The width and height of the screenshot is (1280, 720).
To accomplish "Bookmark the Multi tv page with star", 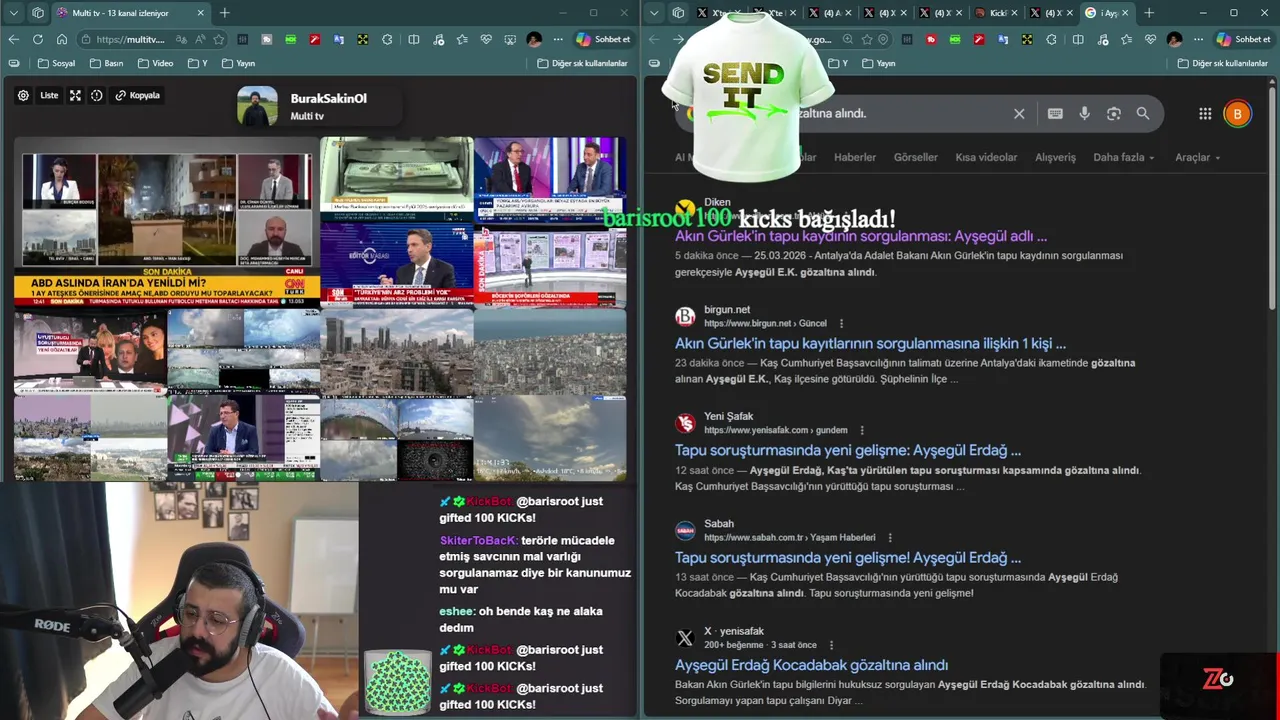I will pyautogui.click(x=219, y=39).
